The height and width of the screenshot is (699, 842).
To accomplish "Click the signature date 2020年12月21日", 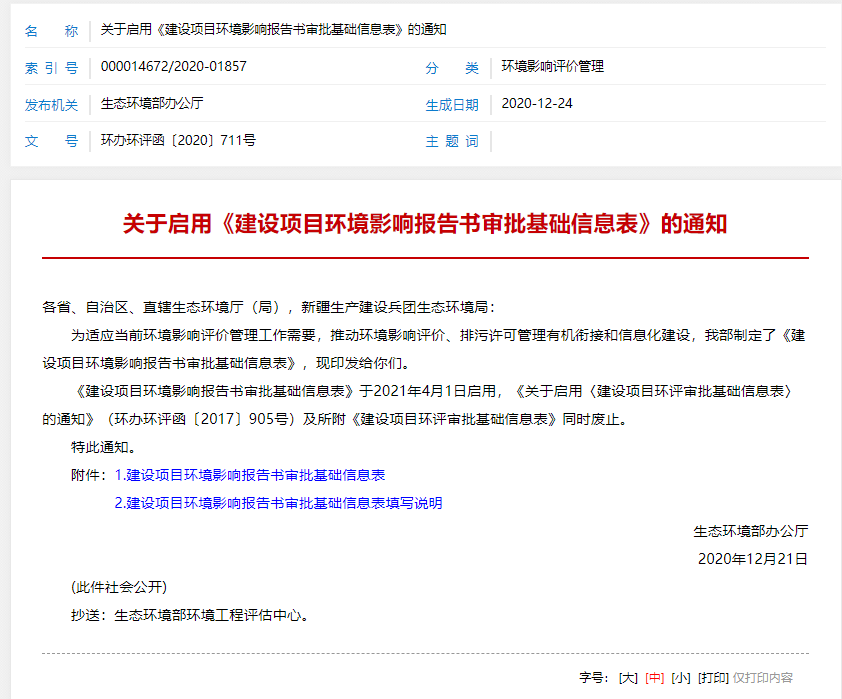I will (752, 558).
